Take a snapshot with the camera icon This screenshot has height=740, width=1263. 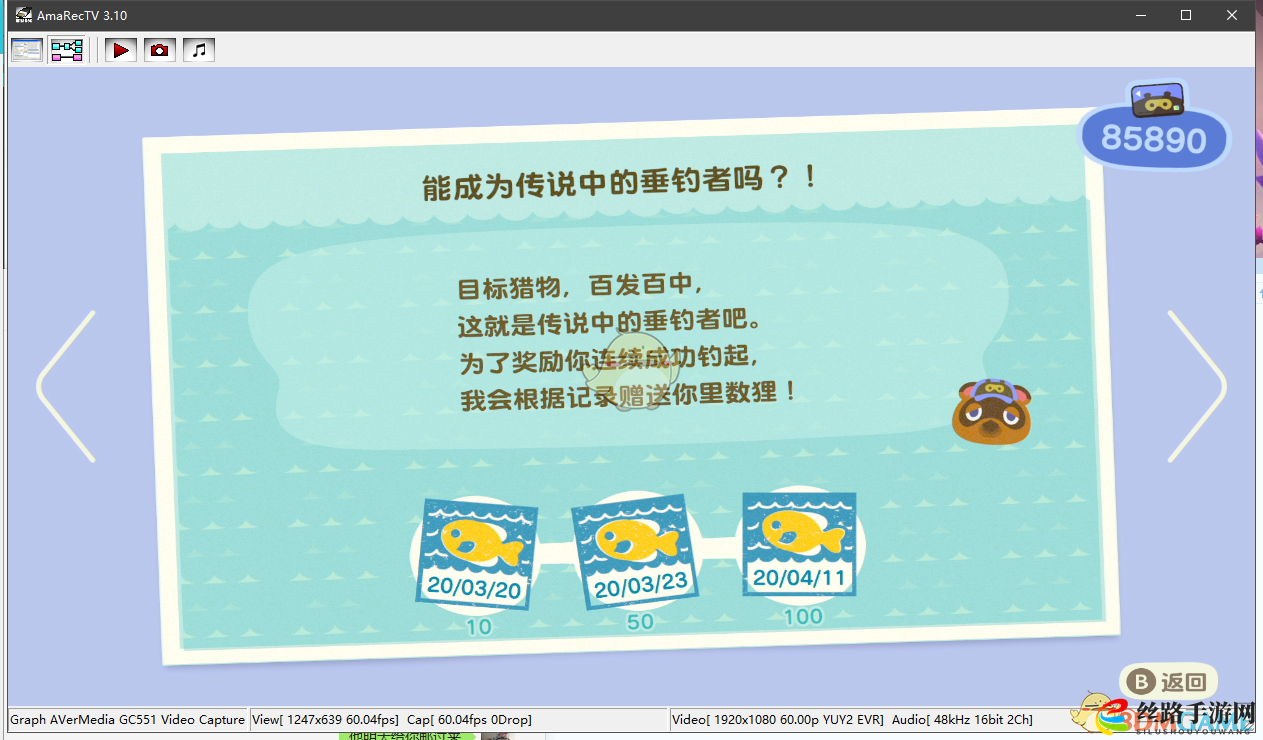[x=160, y=50]
